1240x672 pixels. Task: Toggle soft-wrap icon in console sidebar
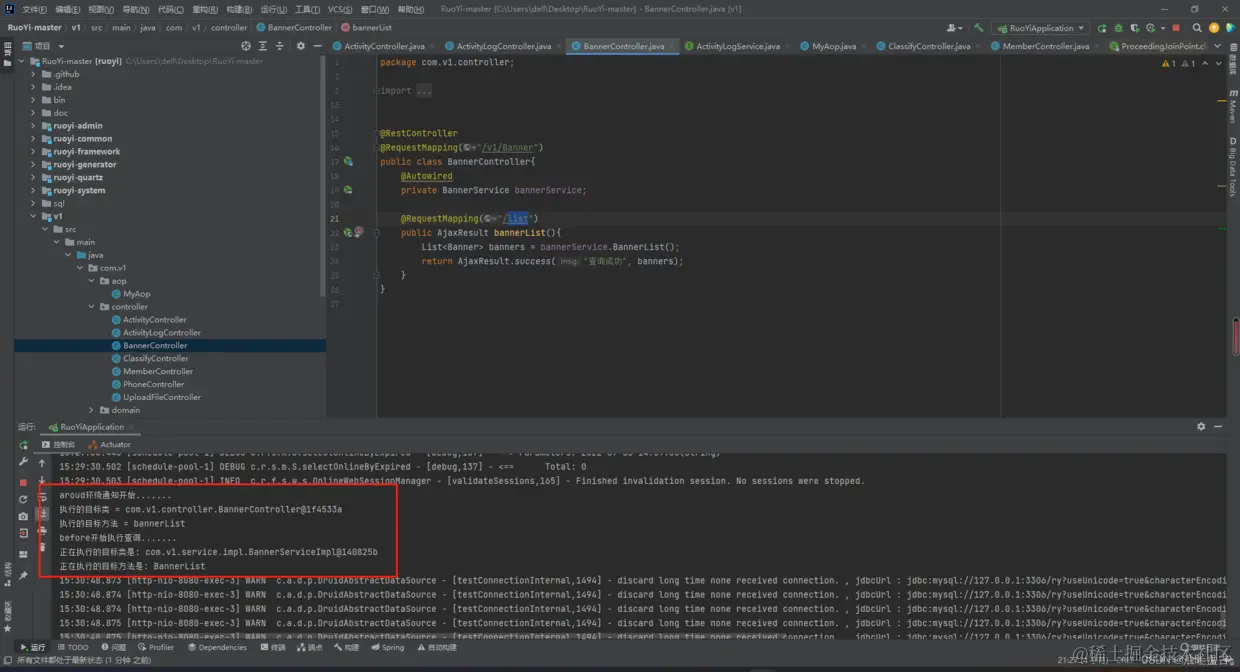pos(42,497)
